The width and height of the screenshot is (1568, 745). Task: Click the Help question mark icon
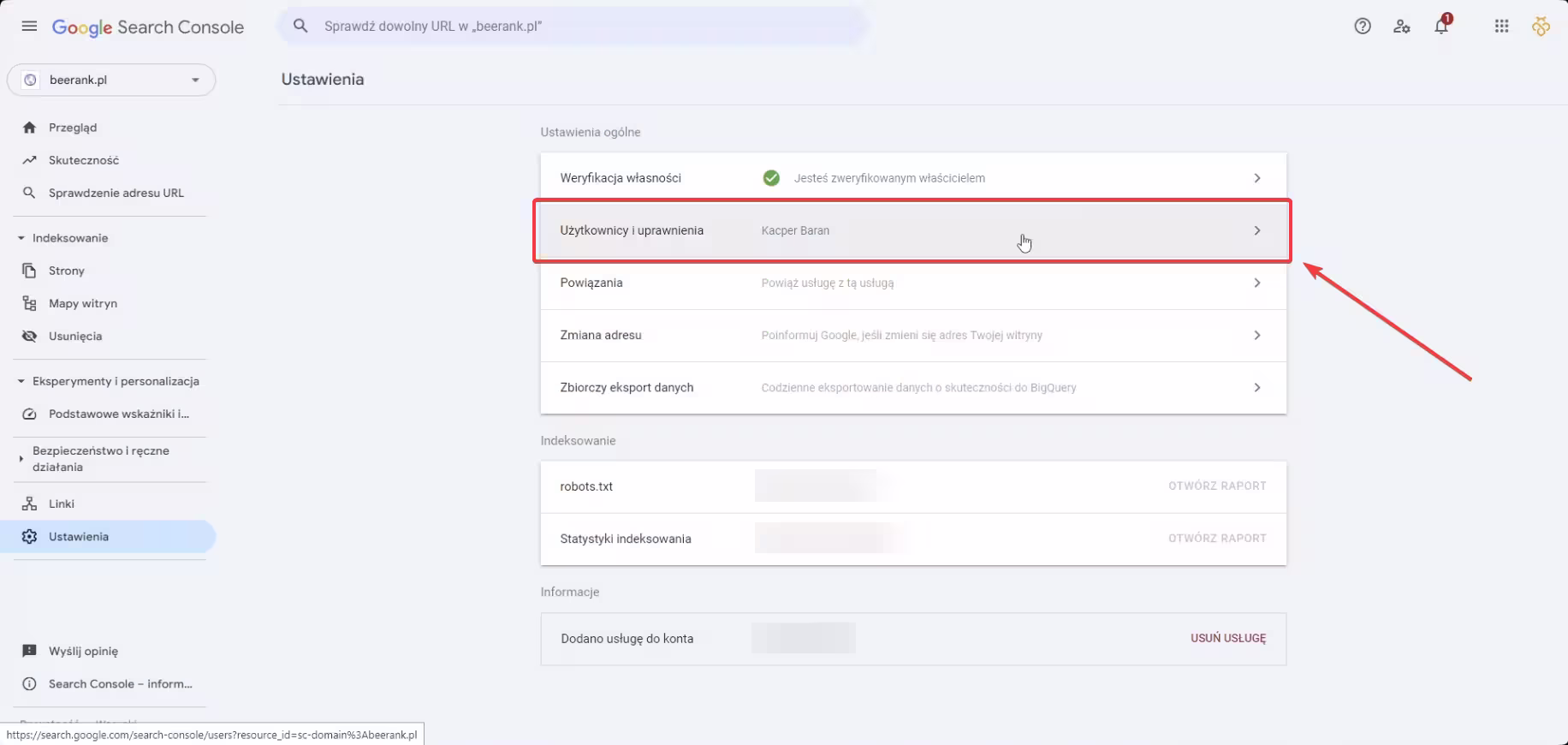[x=1363, y=27]
